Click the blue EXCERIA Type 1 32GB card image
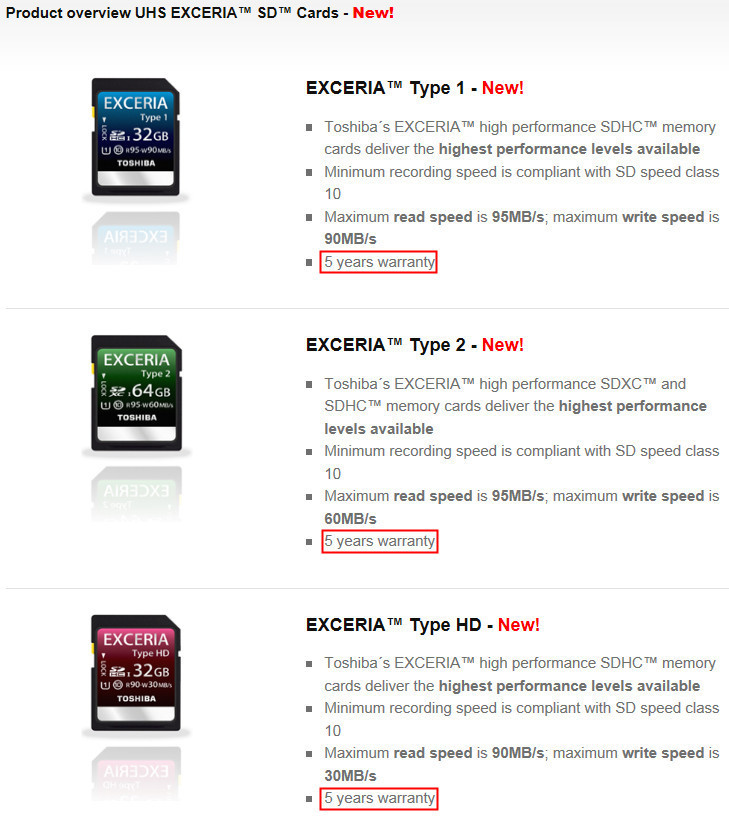This screenshot has width=729, height=817. click(x=135, y=137)
